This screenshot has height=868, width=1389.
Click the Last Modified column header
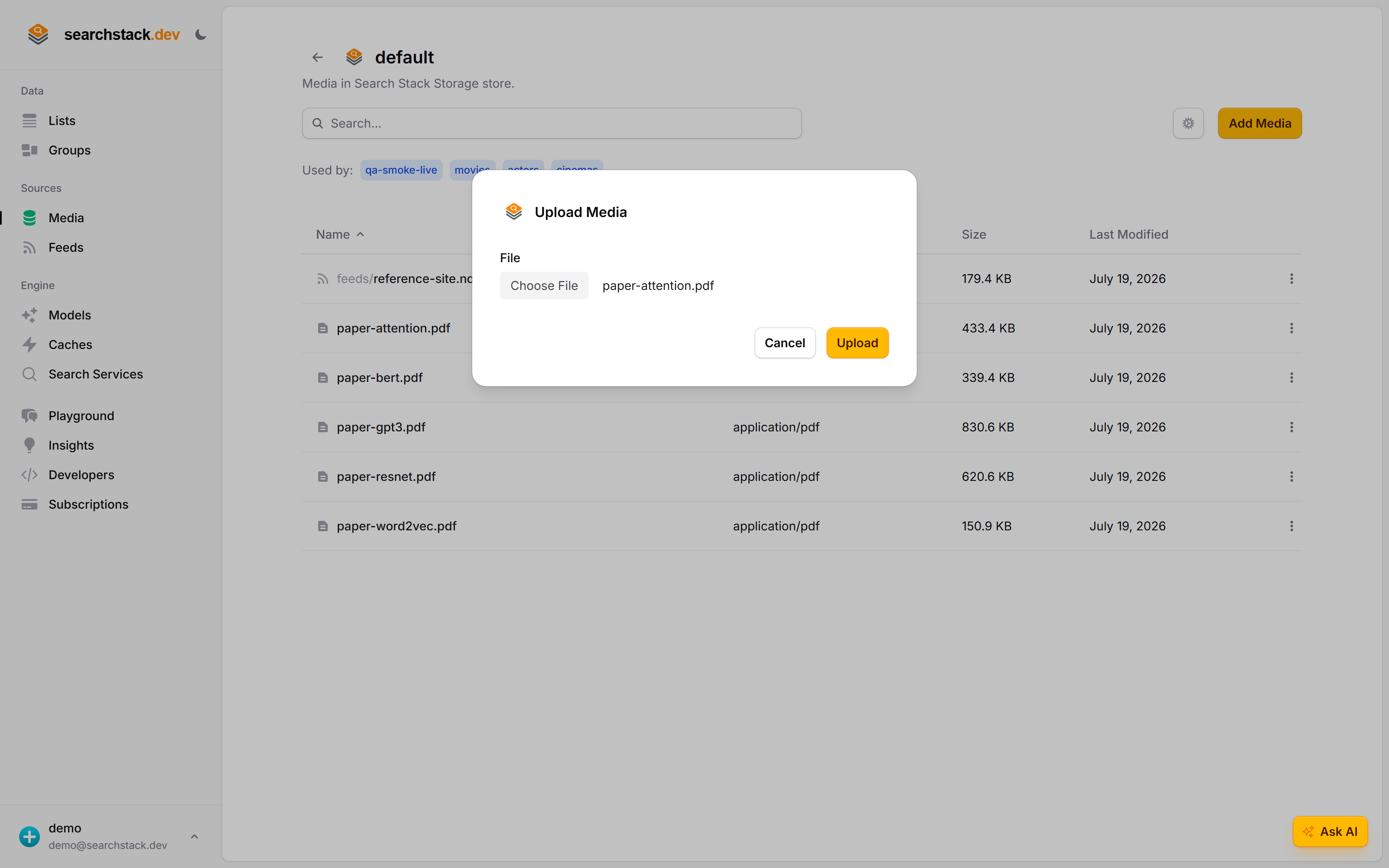pyautogui.click(x=1129, y=234)
